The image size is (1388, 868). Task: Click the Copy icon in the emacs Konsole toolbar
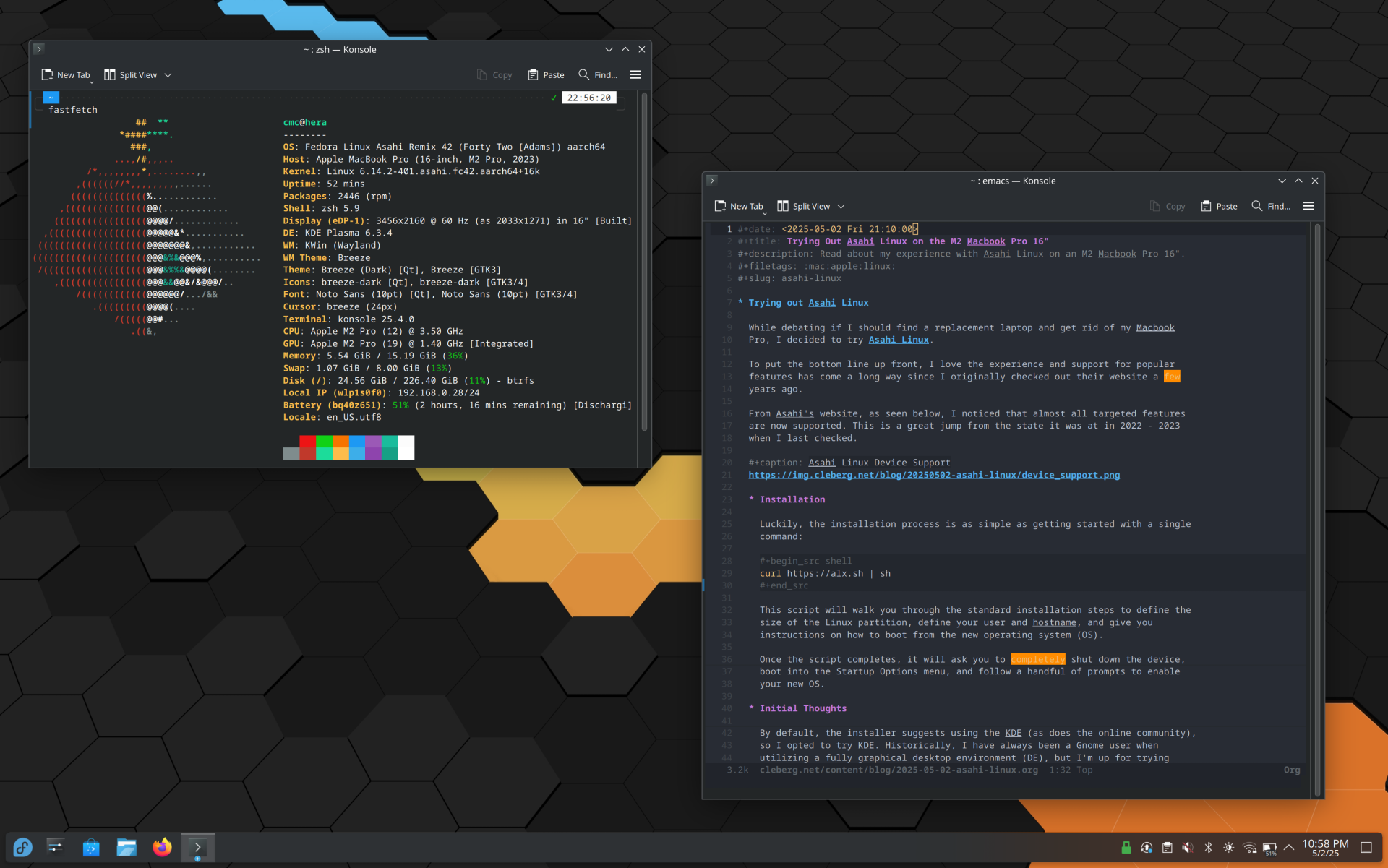point(1155,206)
